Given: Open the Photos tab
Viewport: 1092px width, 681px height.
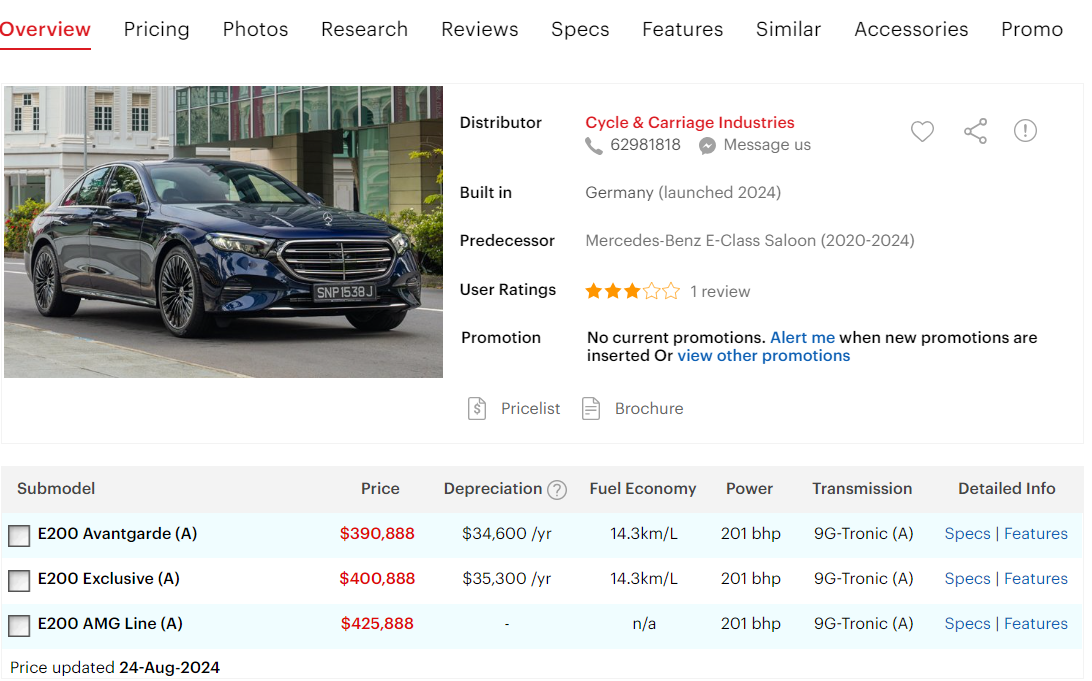Looking at the screenshot, I should coord(256,29).
